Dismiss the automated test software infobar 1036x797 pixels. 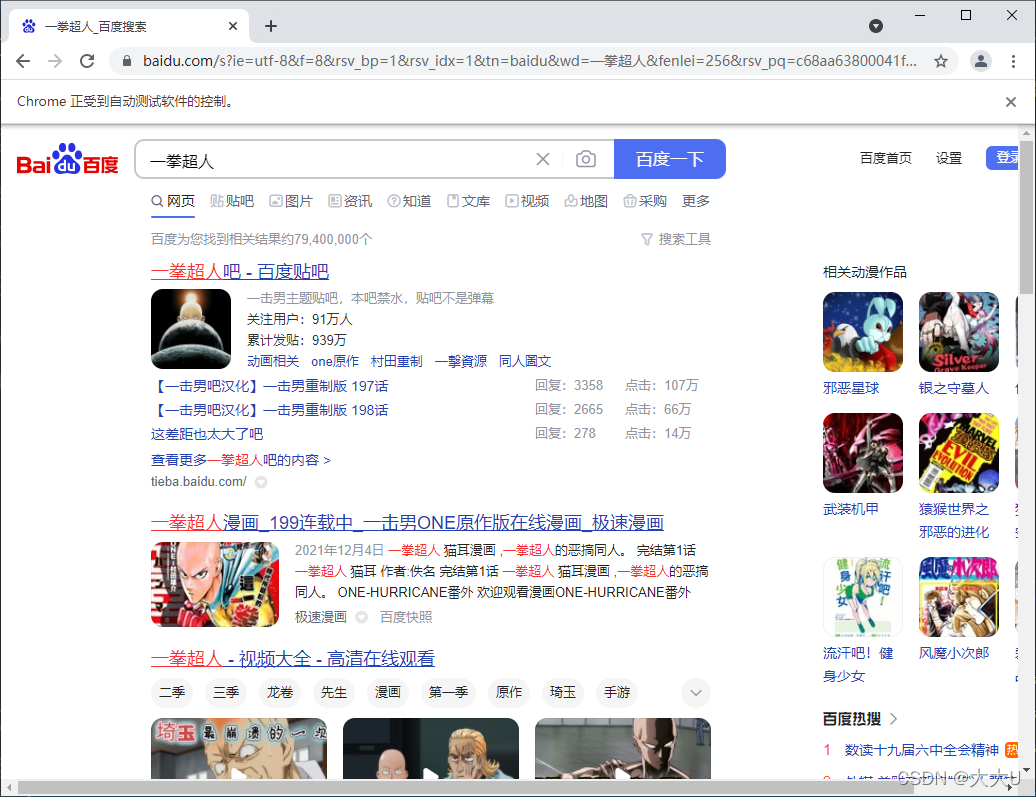(x=1010, y=102)
